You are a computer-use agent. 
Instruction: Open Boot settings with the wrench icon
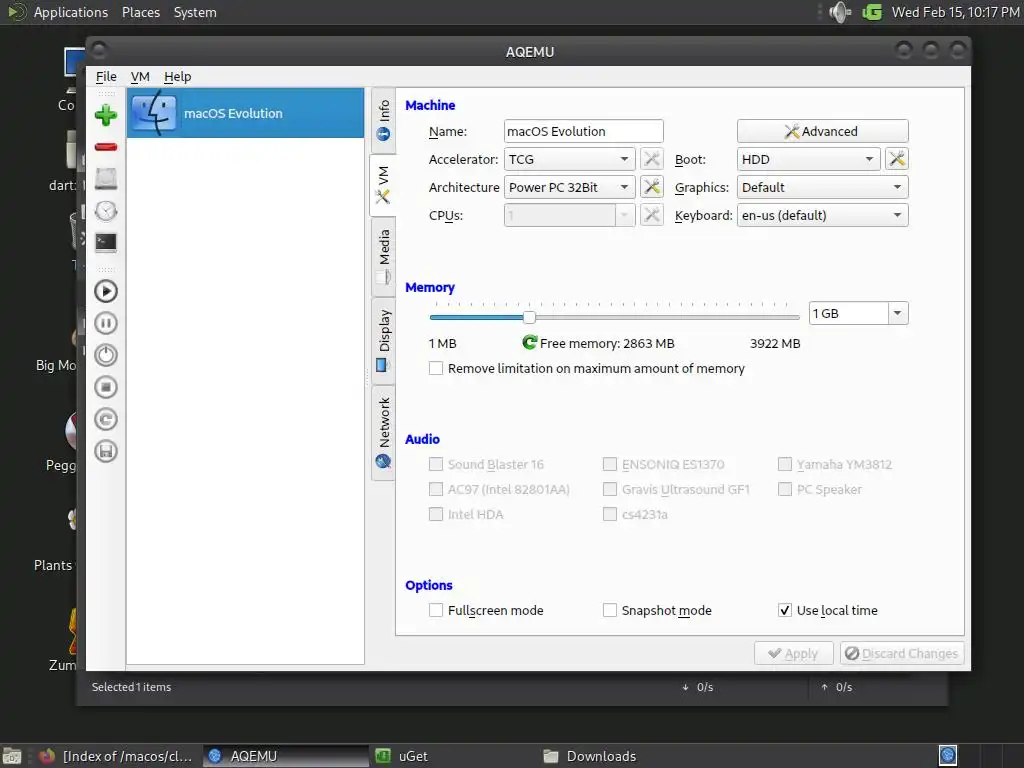point(897,159)
